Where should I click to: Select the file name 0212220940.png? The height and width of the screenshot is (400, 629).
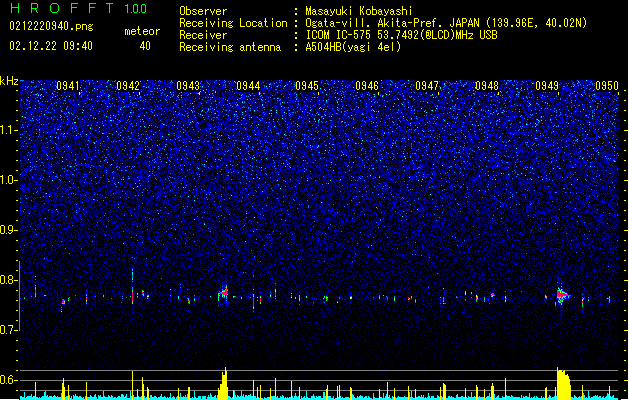tap(51, 26)
